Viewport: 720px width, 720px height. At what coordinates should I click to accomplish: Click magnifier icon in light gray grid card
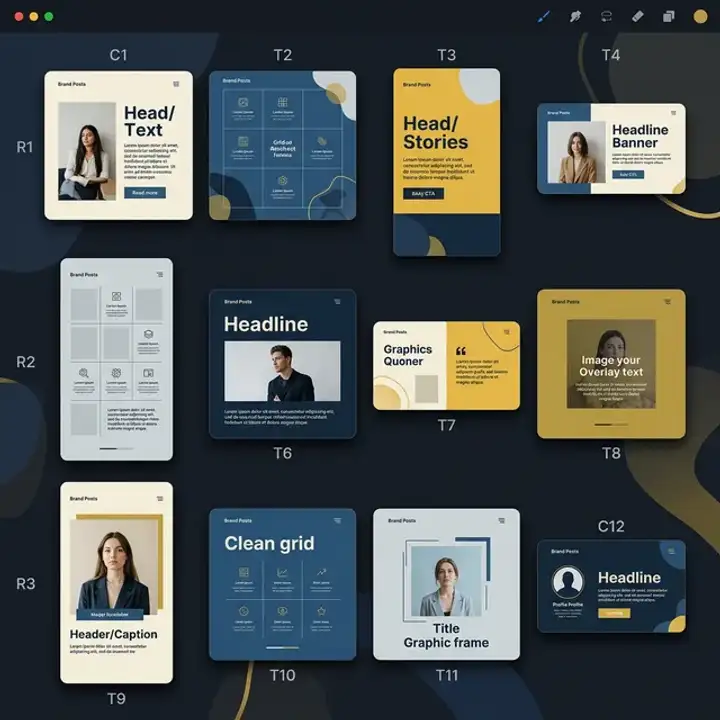tap(84, 373)
